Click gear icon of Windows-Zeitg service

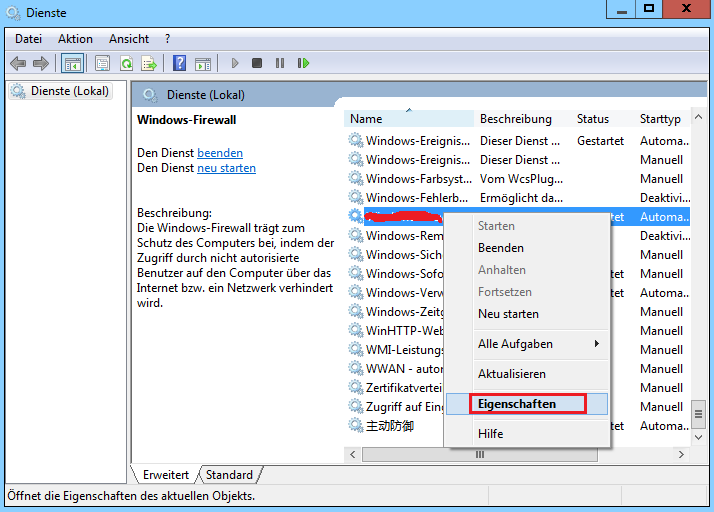[356, 312]
